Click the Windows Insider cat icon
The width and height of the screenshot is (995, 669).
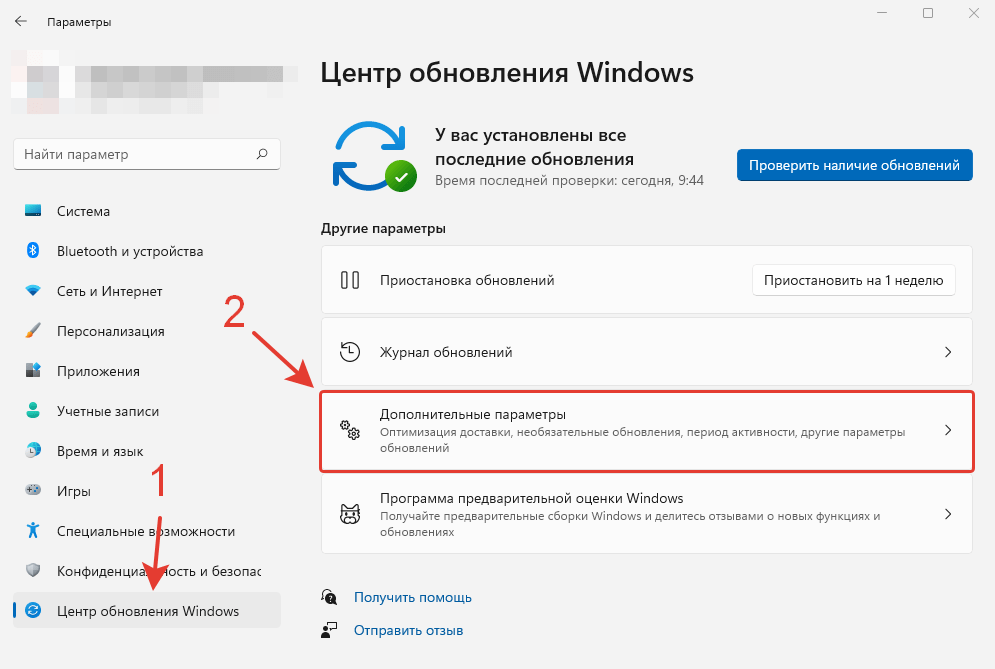pos(350,515)
